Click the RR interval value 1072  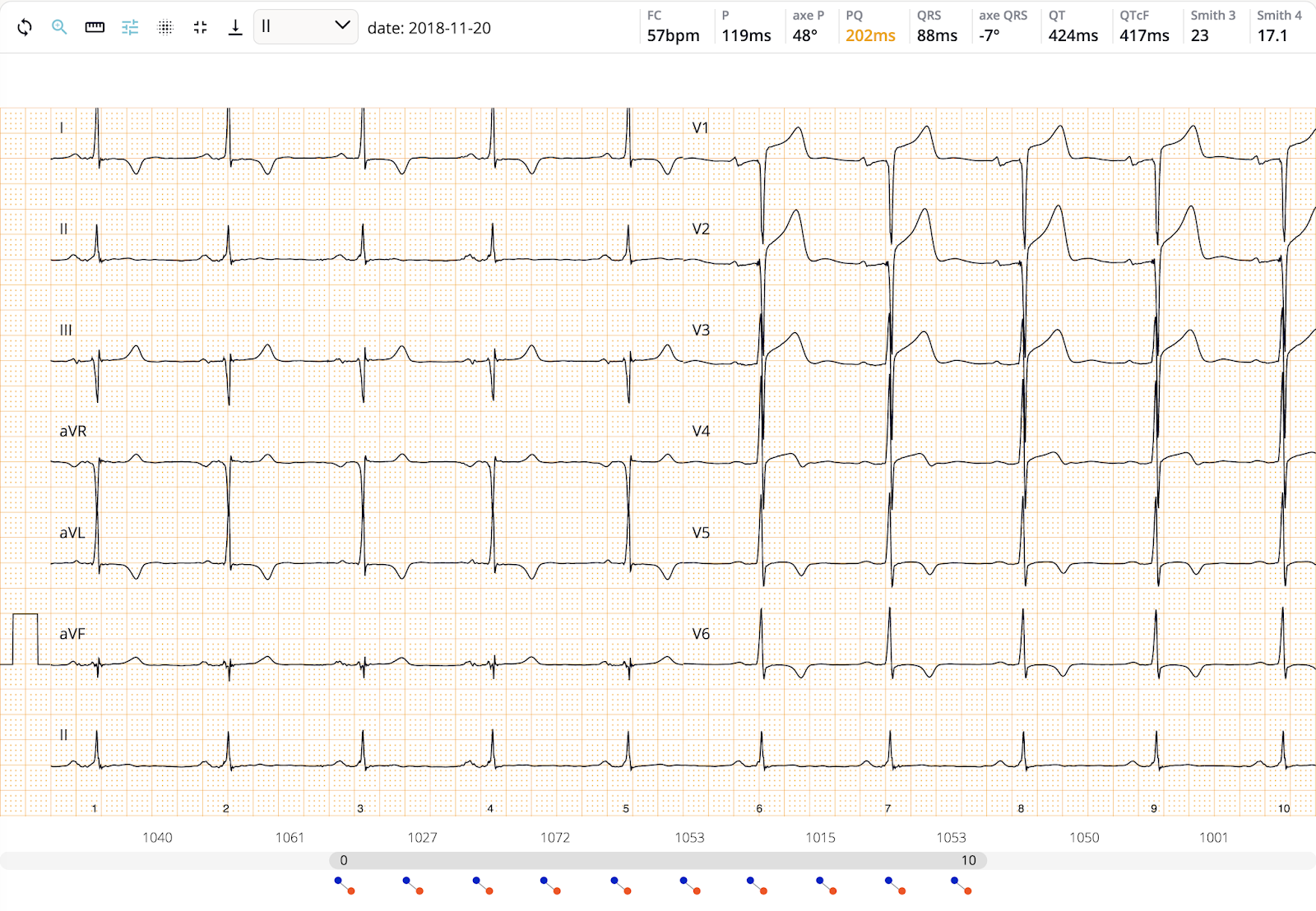[555, 837]
